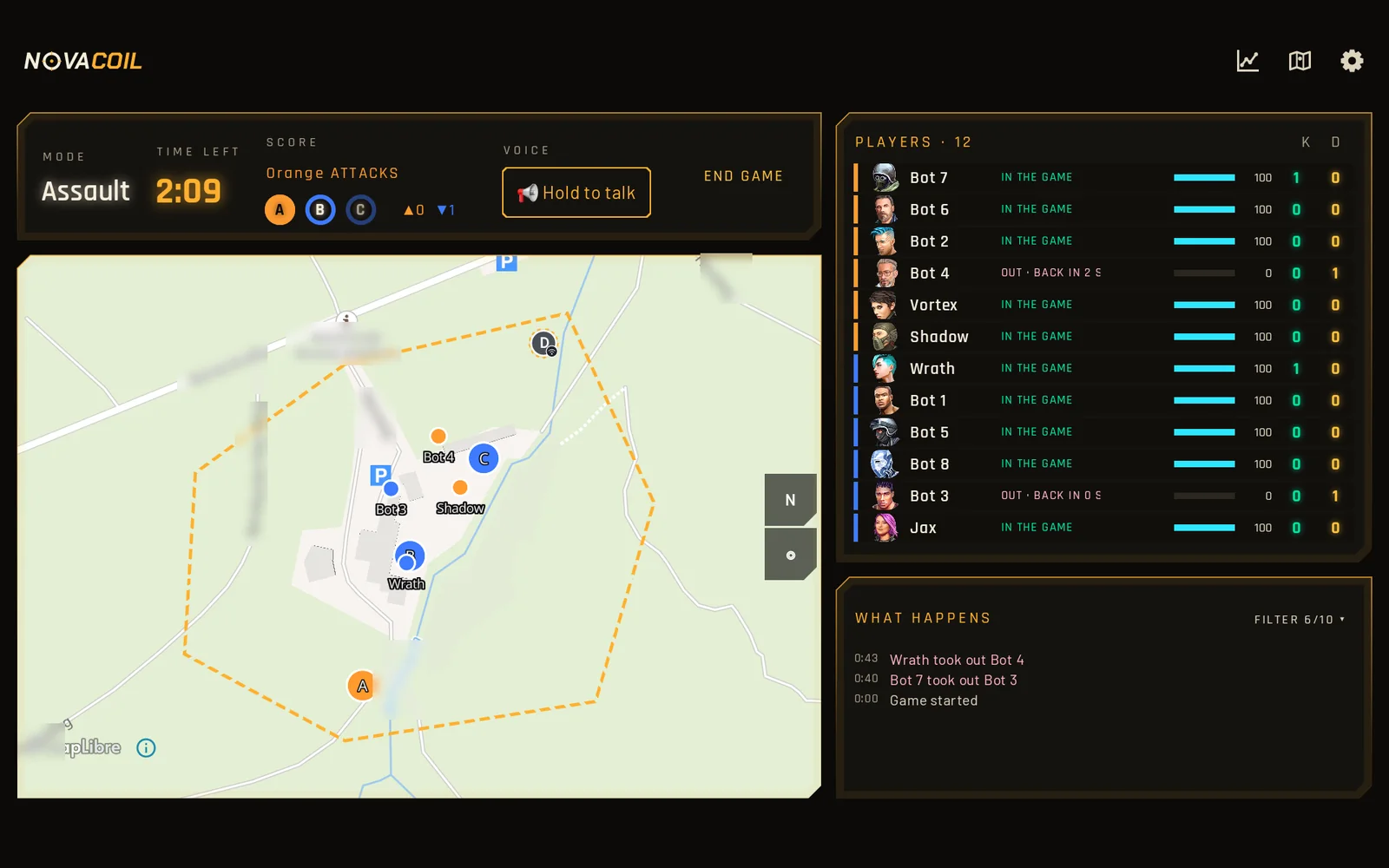Click Bot 1 health bar
Screen dimensions: 1389x868
point(1204,400)
